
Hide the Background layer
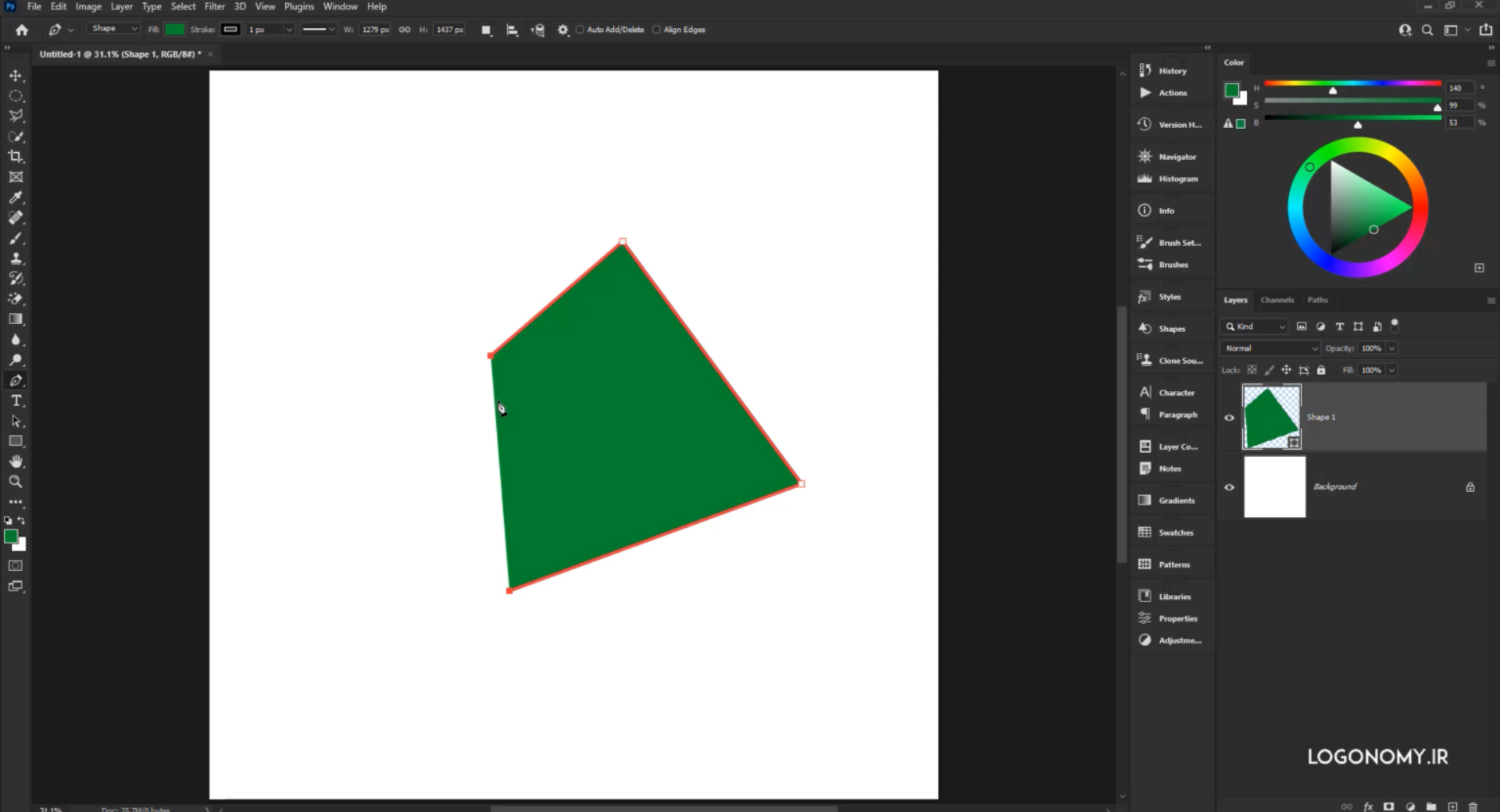click(x=1229, y=487)
